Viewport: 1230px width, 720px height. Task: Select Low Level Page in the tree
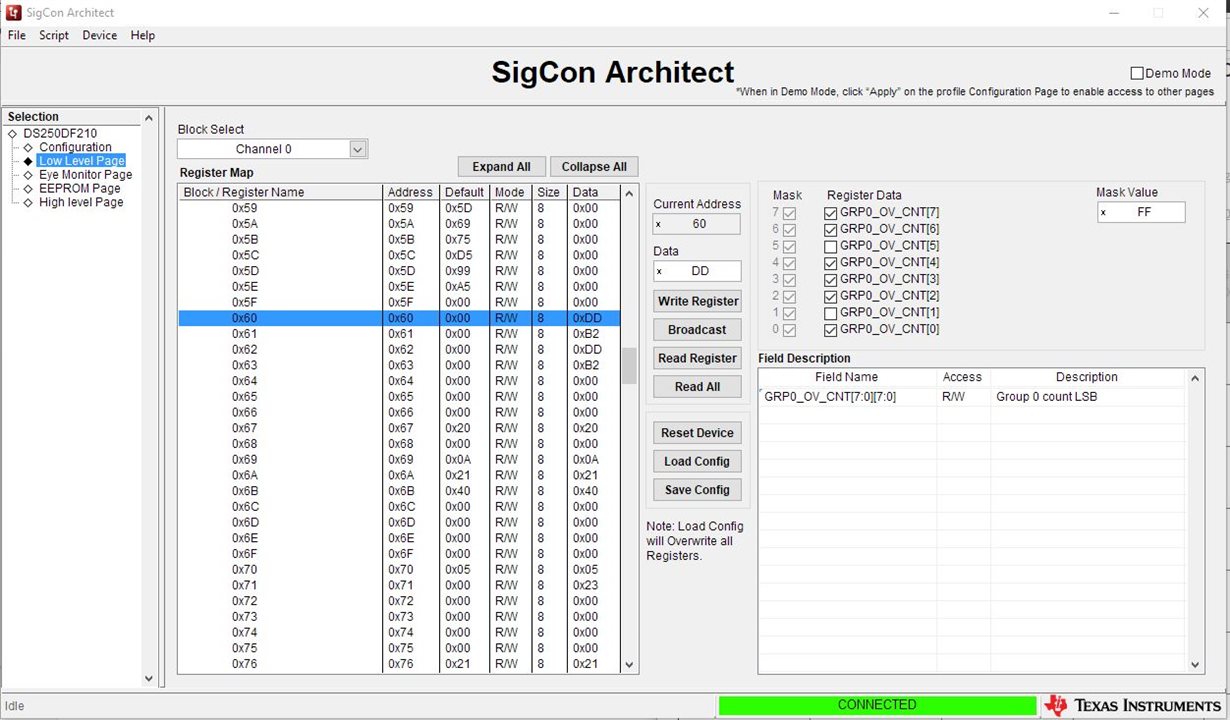pos(81,161)
